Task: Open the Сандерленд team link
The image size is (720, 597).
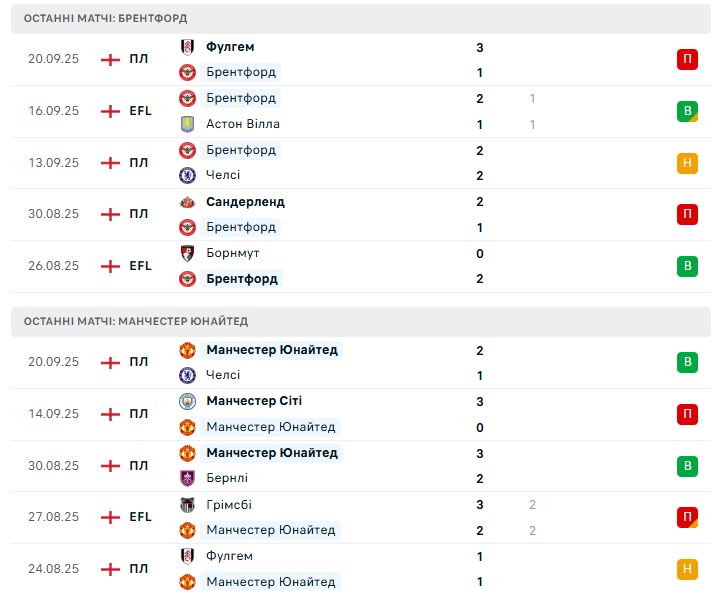Action: (x=245, y=201)
